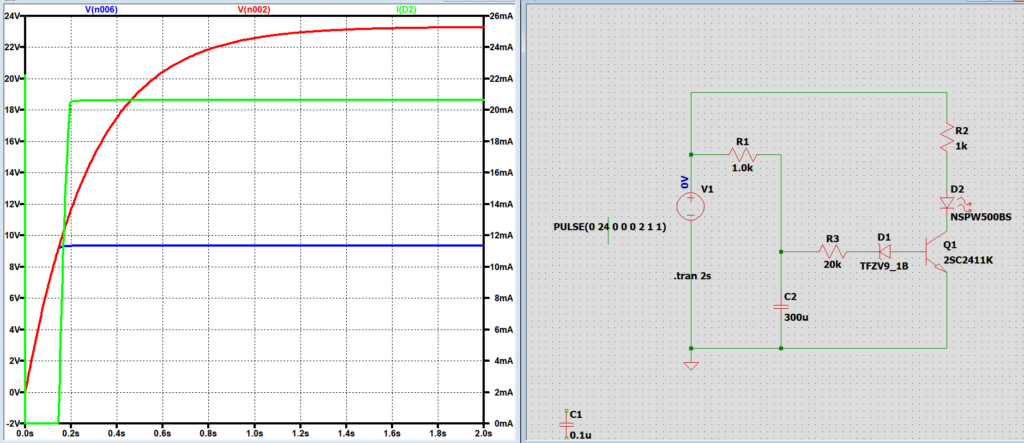Click the 0.0s time axis label
Image resolution: width=1024 pixels, height=443 pixels.
pyautogui.click(x=25, y=433)
